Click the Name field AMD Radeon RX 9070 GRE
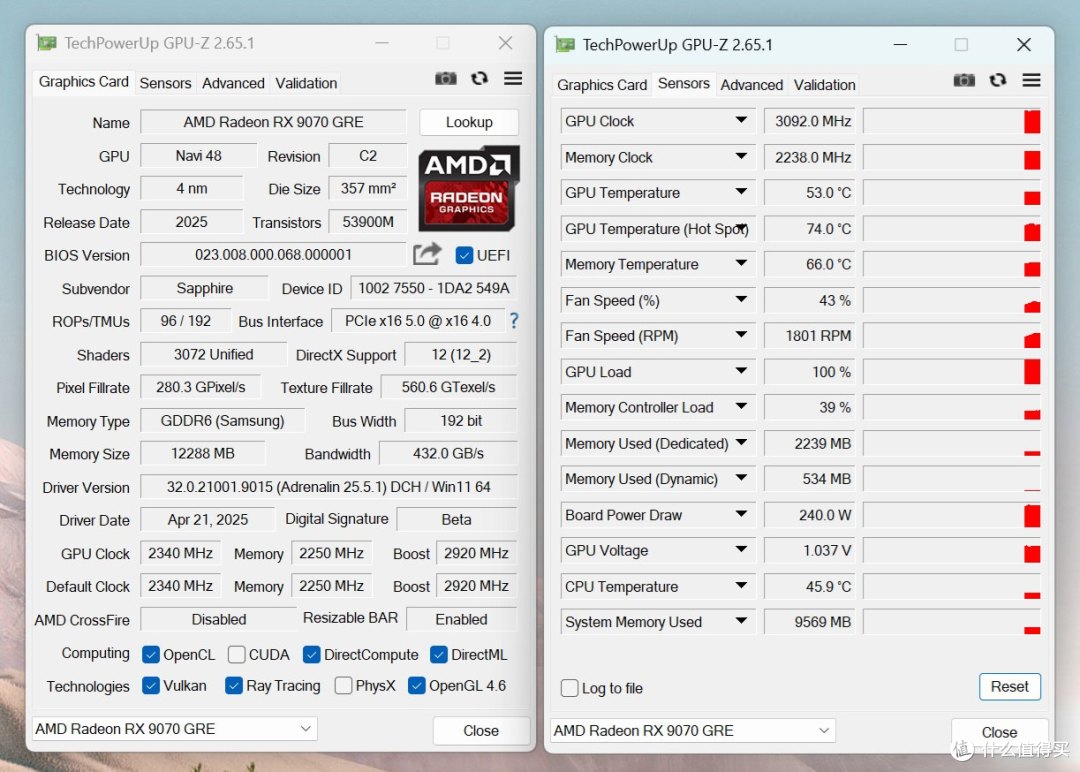Image resolution: width=1080 pixels, height=772 pixels. (273, 122)
